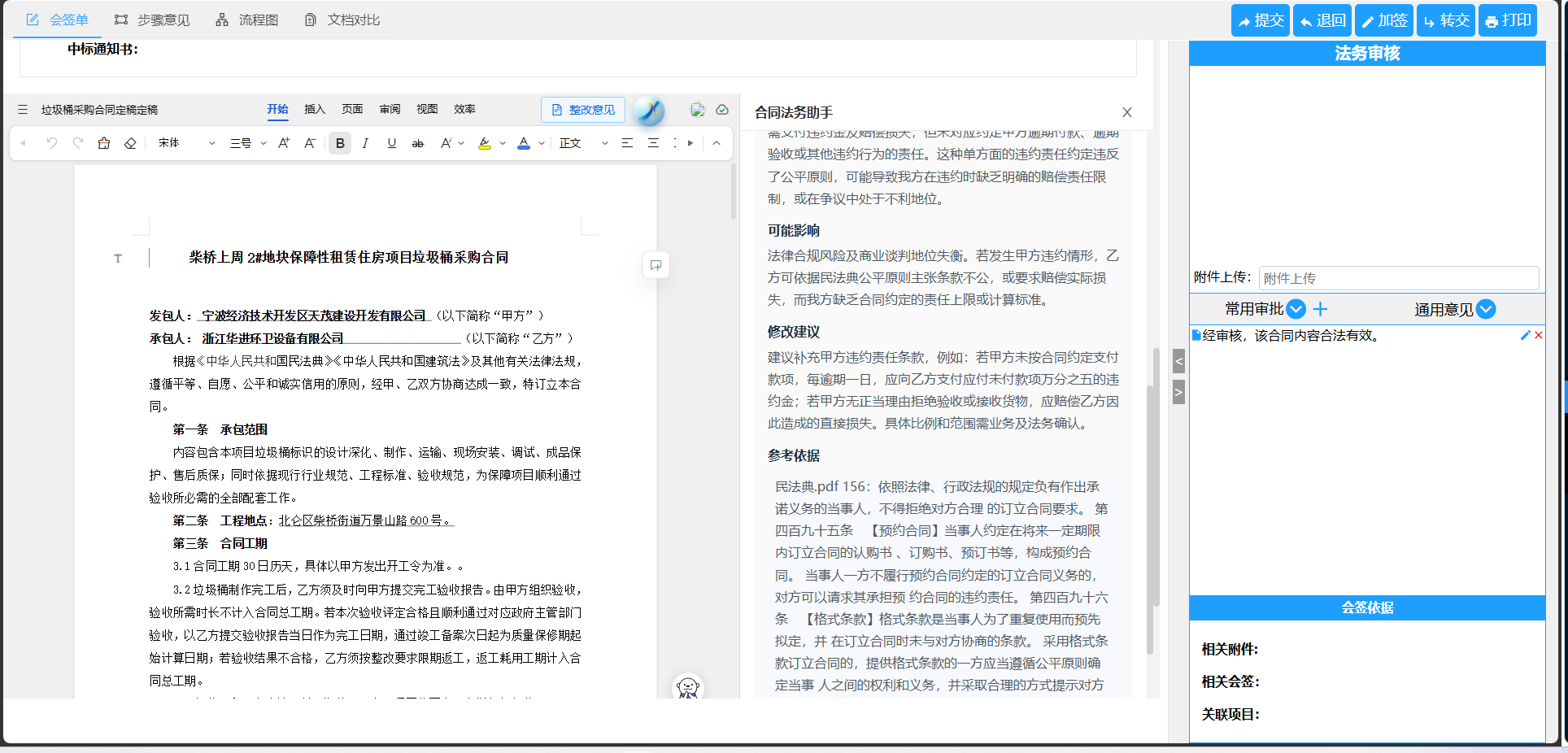Expand the 通用意见 dropdown arrow

tap(1486, 309)
